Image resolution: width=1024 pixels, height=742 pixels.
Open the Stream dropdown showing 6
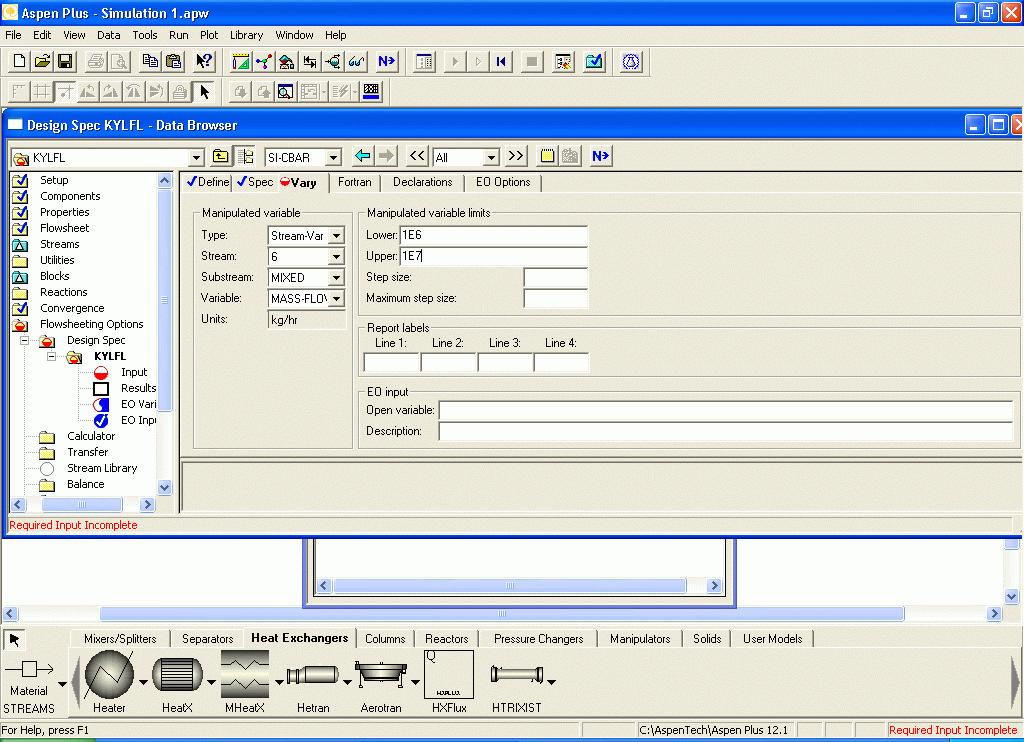pos(336,257)
